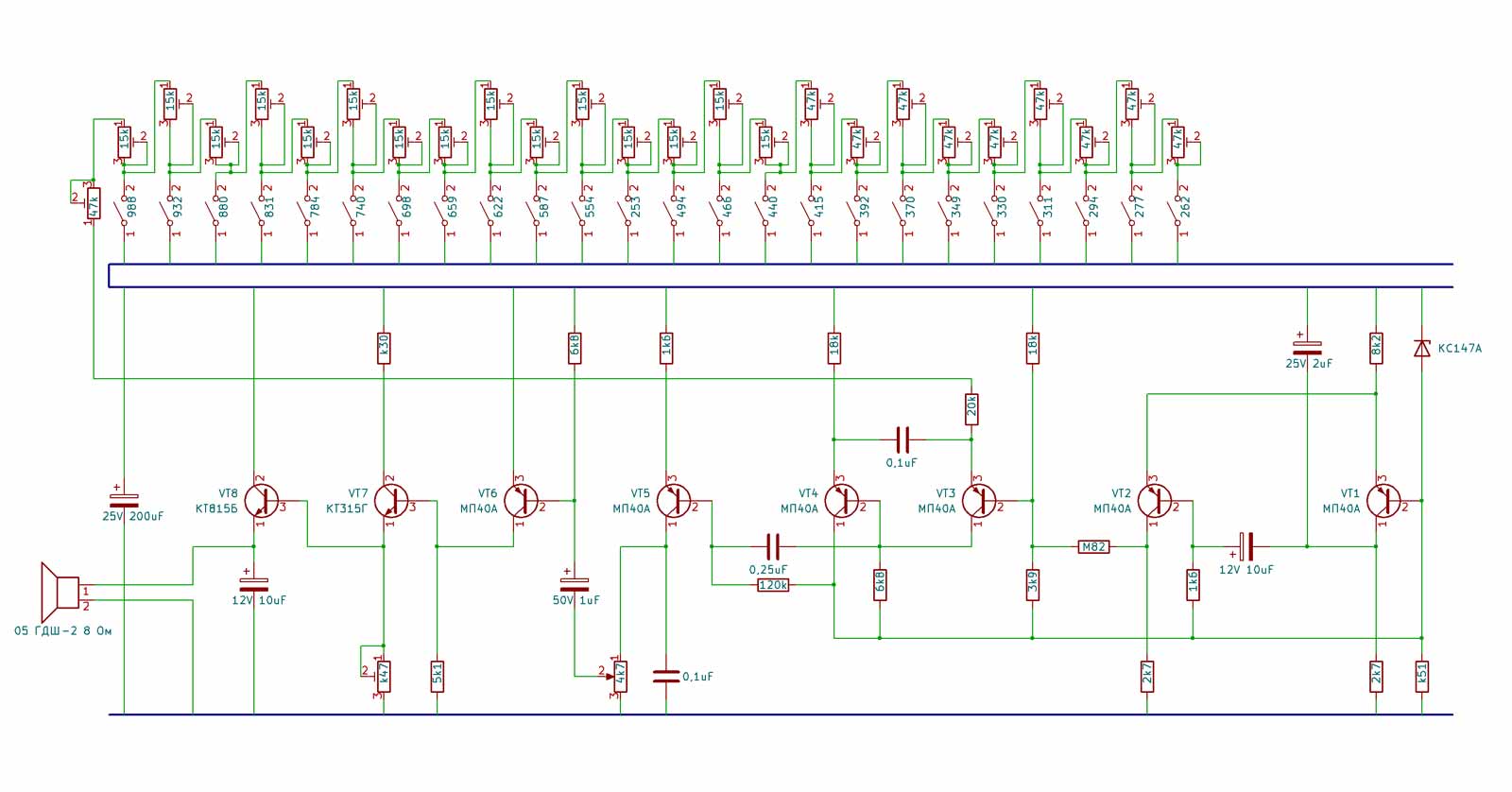Click the VT8 КТ815Б transistor symbol
1512x792 pixels.
coord(261,501)
